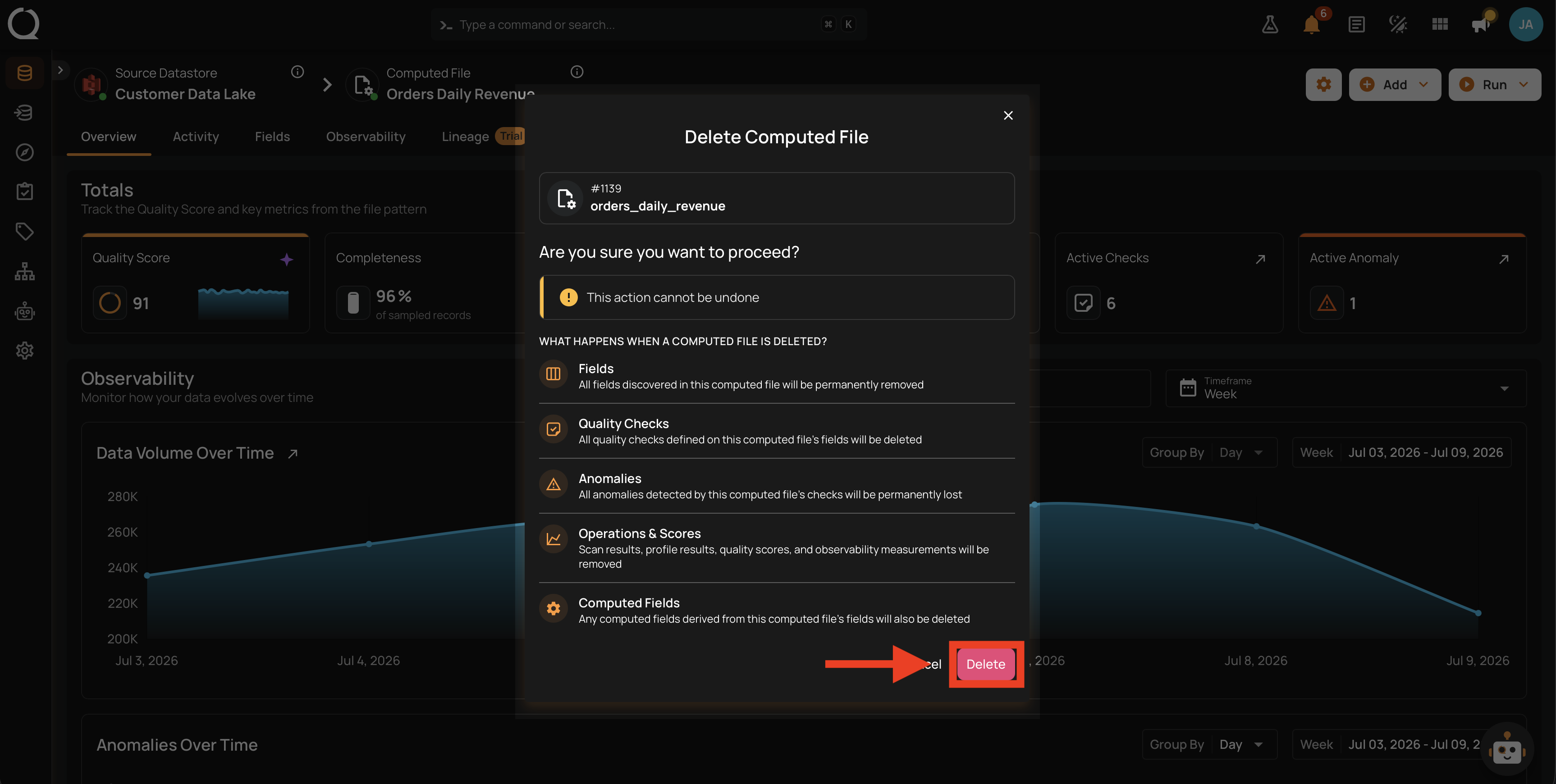The width and height of the screenshot is (1556, 784).
Task: Switch to the Activity tab
Action: 196,137
